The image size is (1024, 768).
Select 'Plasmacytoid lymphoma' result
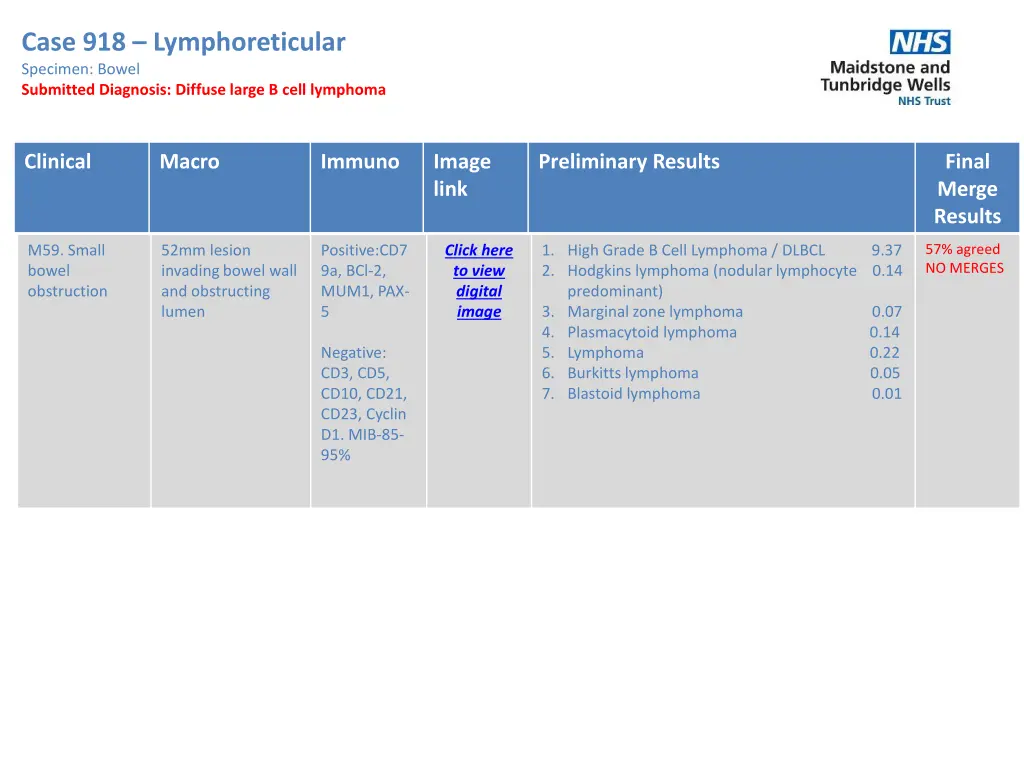652,332
